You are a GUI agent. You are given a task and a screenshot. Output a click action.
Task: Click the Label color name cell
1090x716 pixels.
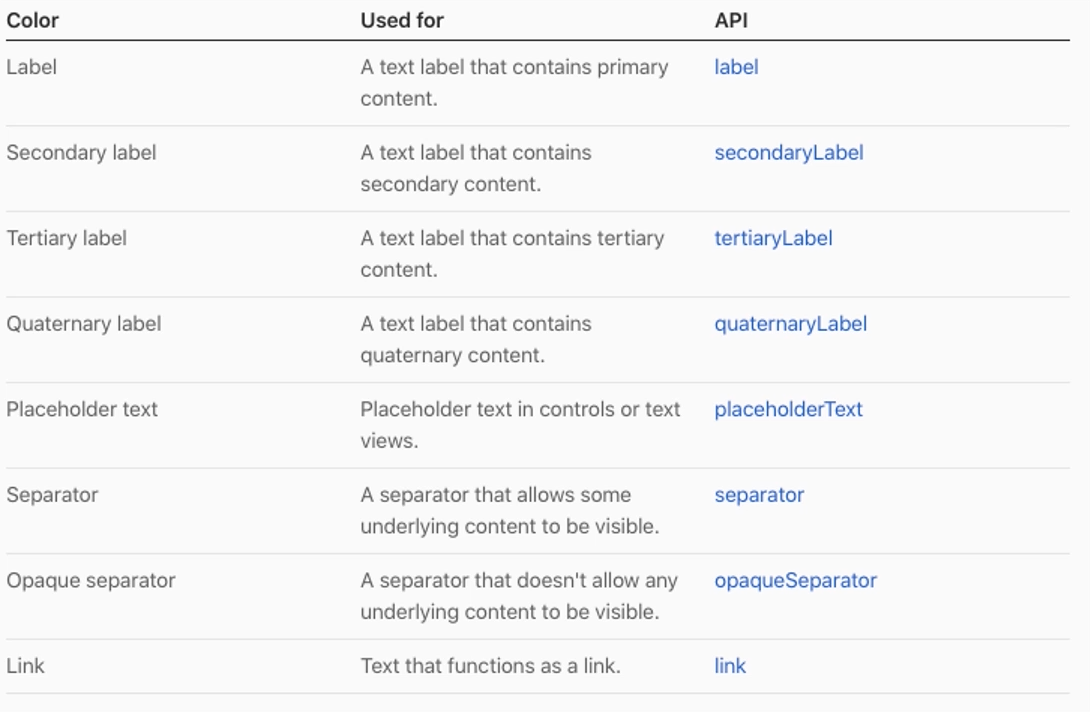(32, 67)
